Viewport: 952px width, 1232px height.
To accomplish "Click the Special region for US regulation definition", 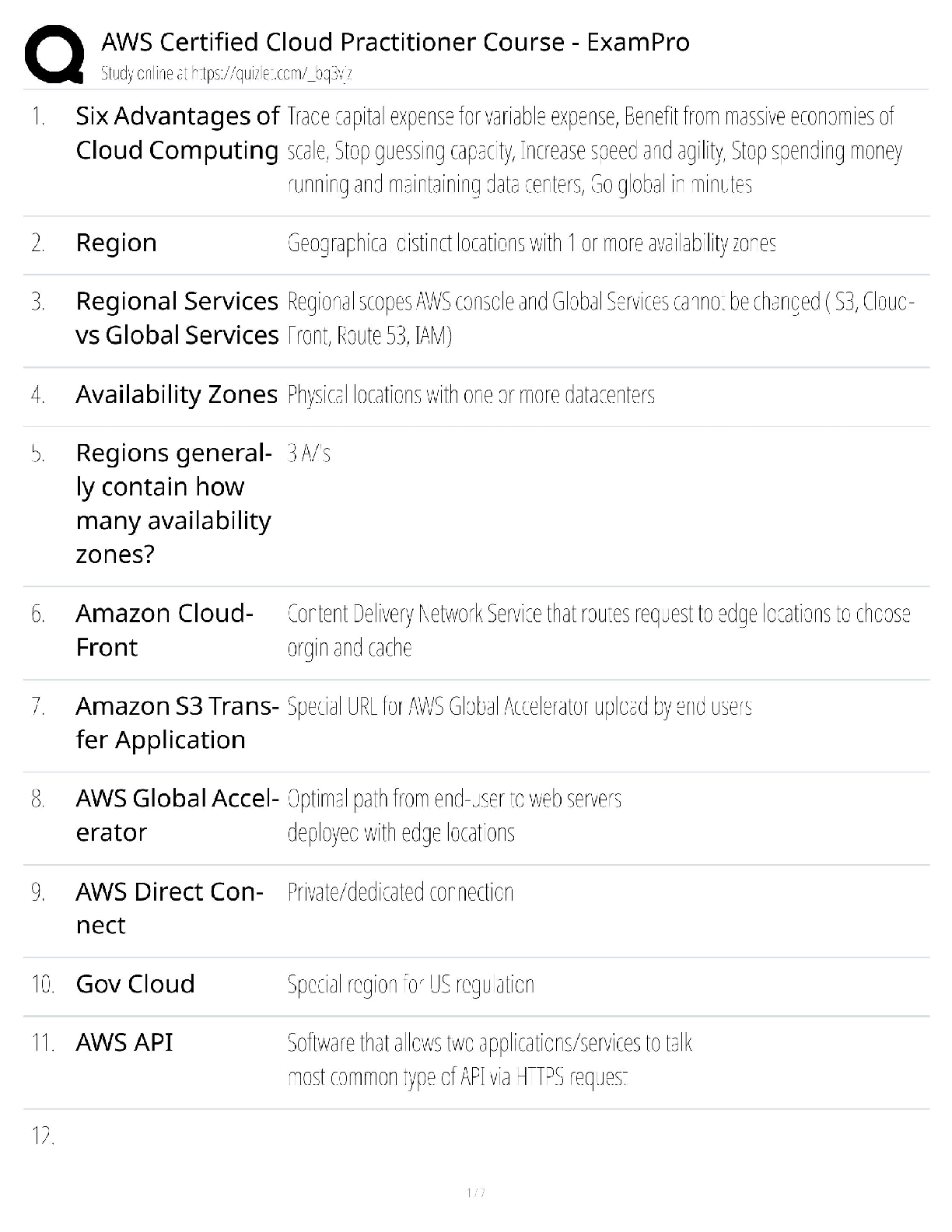I will tap(411, 985).
